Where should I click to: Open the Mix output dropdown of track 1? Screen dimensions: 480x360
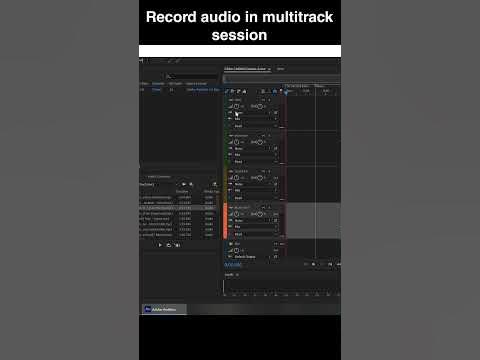click(254, 119)
